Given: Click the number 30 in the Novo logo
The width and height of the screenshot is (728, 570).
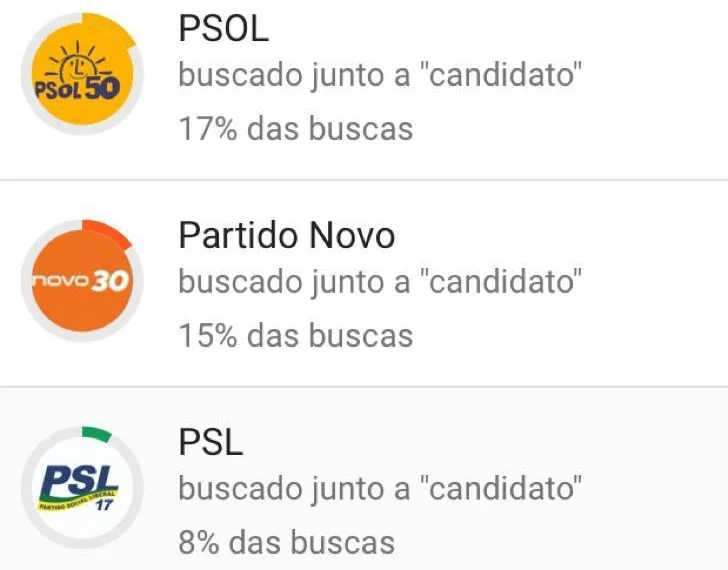Looking at the screenshot, I should click(110, 281).
